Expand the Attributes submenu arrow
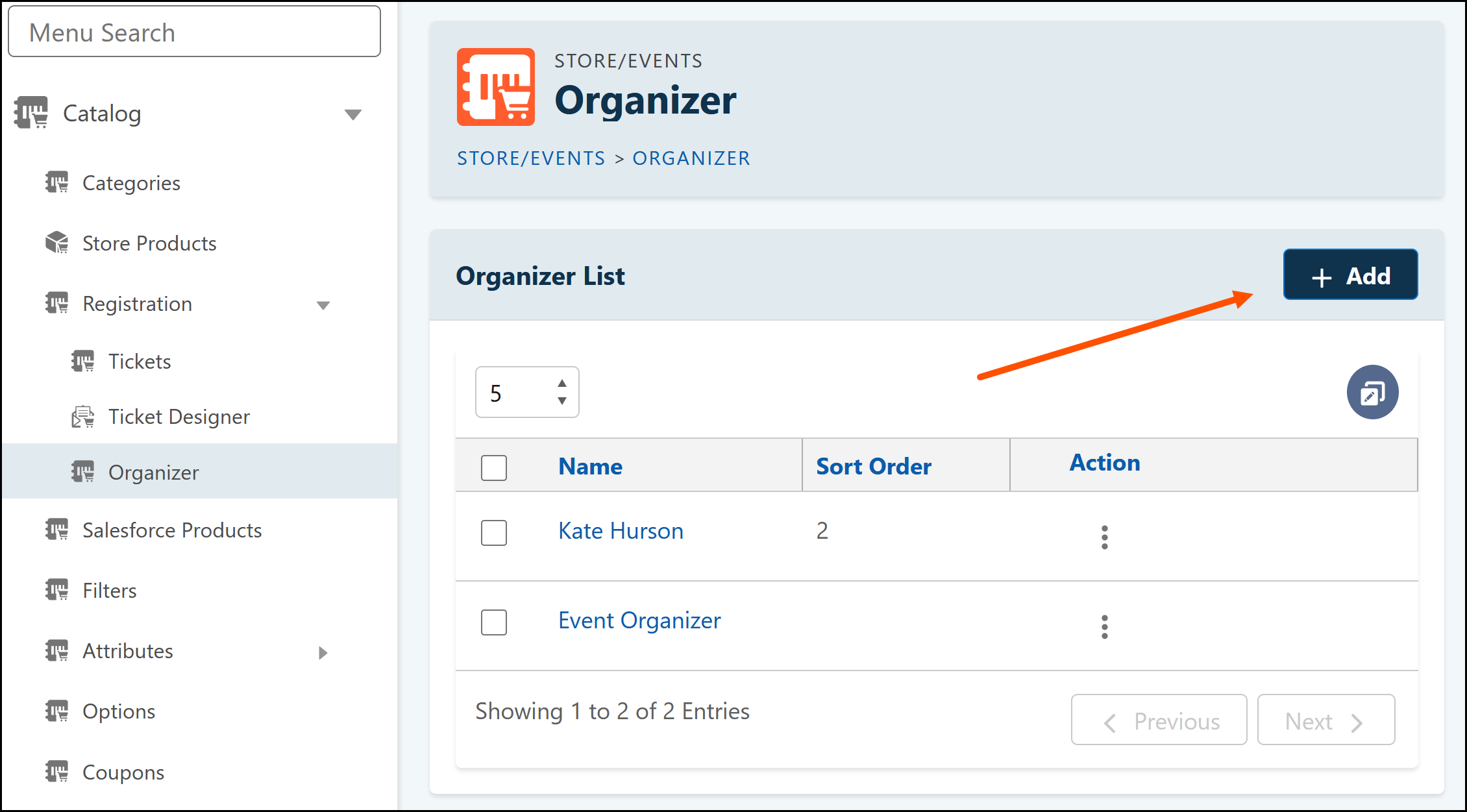This screenshot has height=812, width=1467. (323, 652)
